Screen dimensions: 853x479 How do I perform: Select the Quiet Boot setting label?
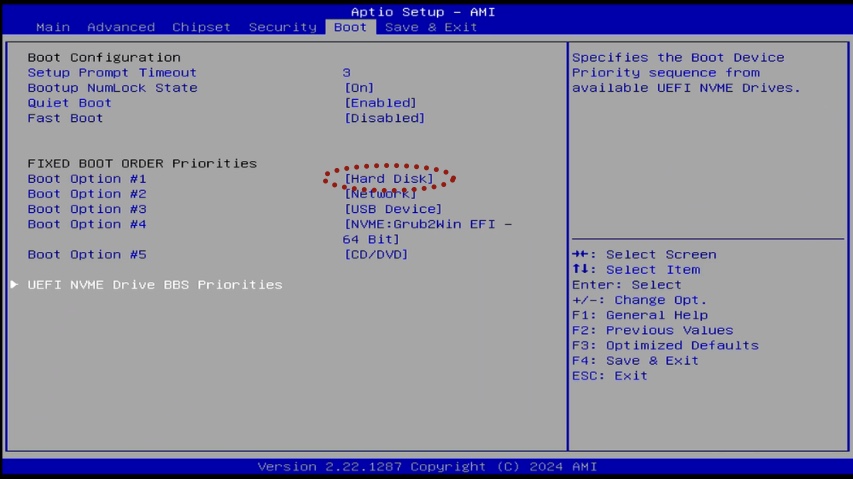(69, 103)
